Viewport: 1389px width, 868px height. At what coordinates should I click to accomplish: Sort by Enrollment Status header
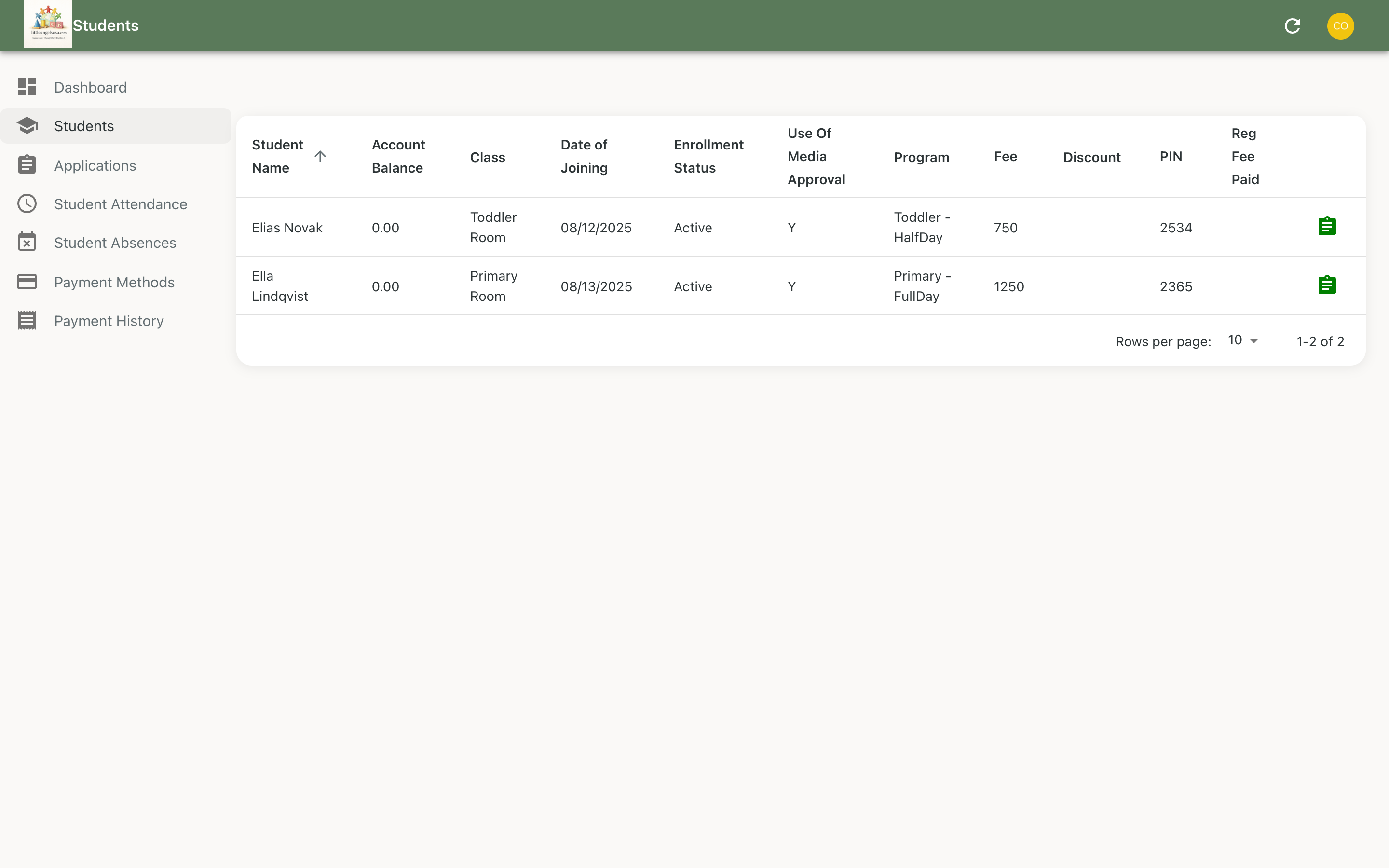(x=708, y=156)
